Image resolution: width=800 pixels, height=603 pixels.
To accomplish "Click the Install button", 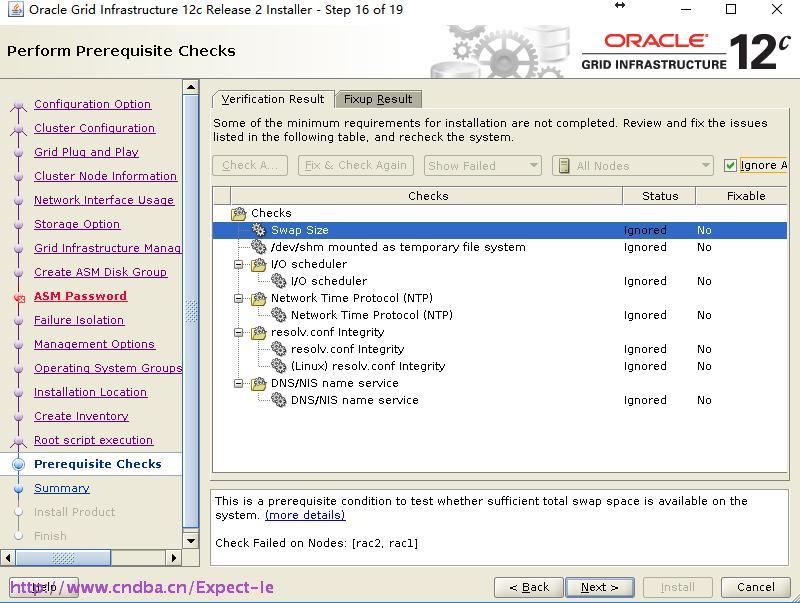I will [678, 587].
